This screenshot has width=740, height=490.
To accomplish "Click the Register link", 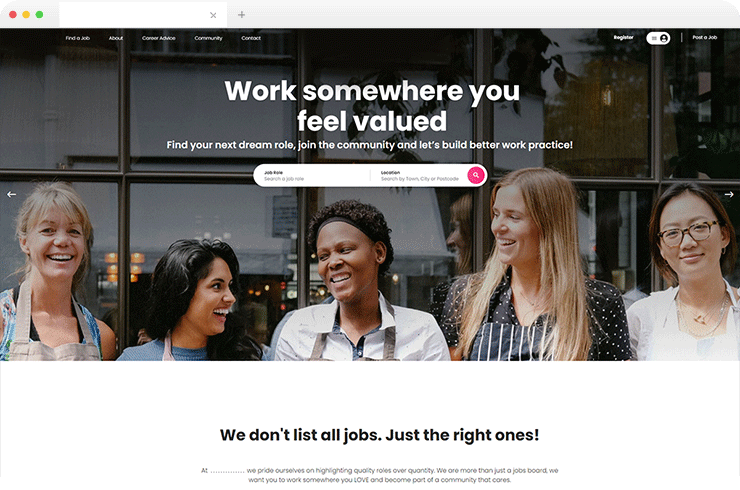I will tap(623, 37).
